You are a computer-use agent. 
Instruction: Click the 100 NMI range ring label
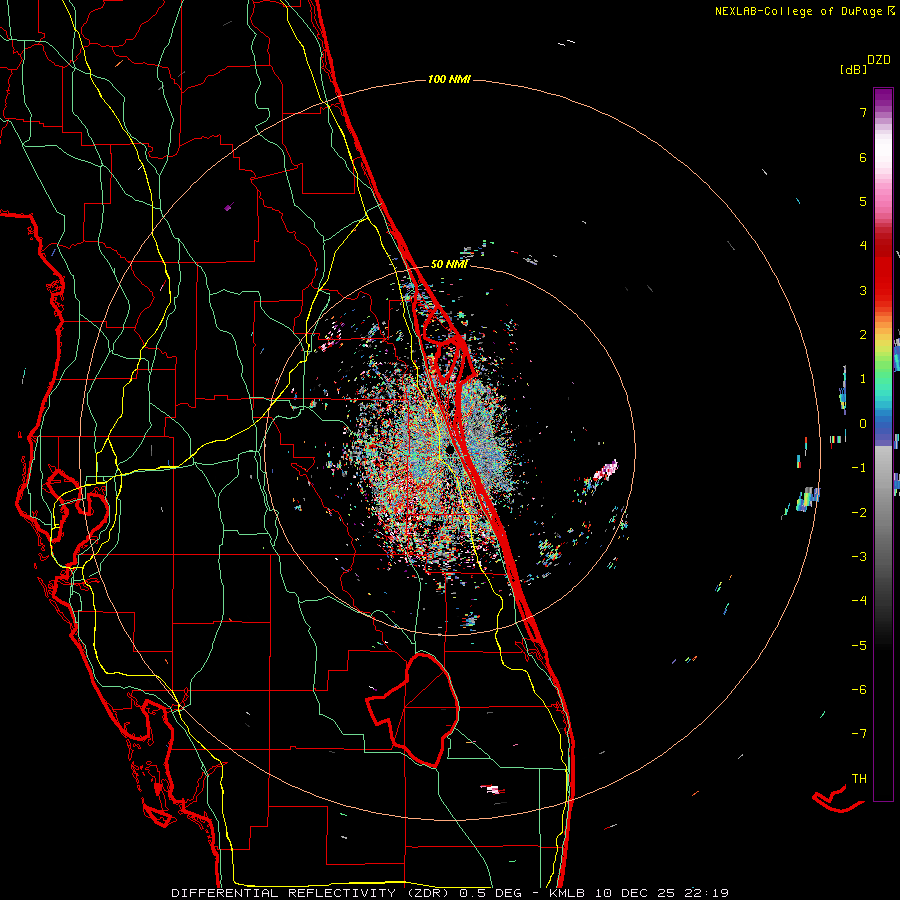pyautogui.click(x=449, y=79)
